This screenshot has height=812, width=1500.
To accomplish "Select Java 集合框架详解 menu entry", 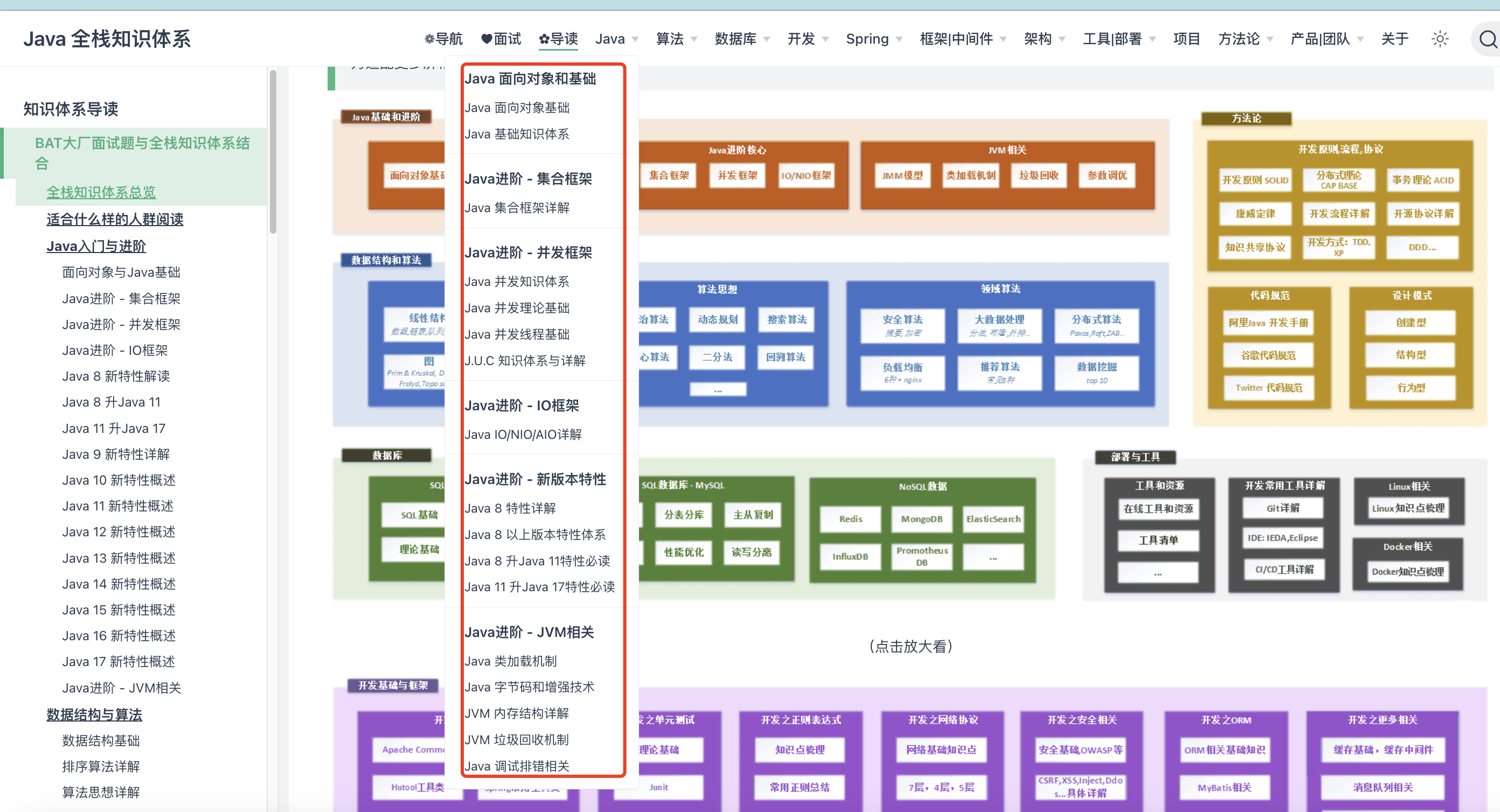I will click(517, 208).
